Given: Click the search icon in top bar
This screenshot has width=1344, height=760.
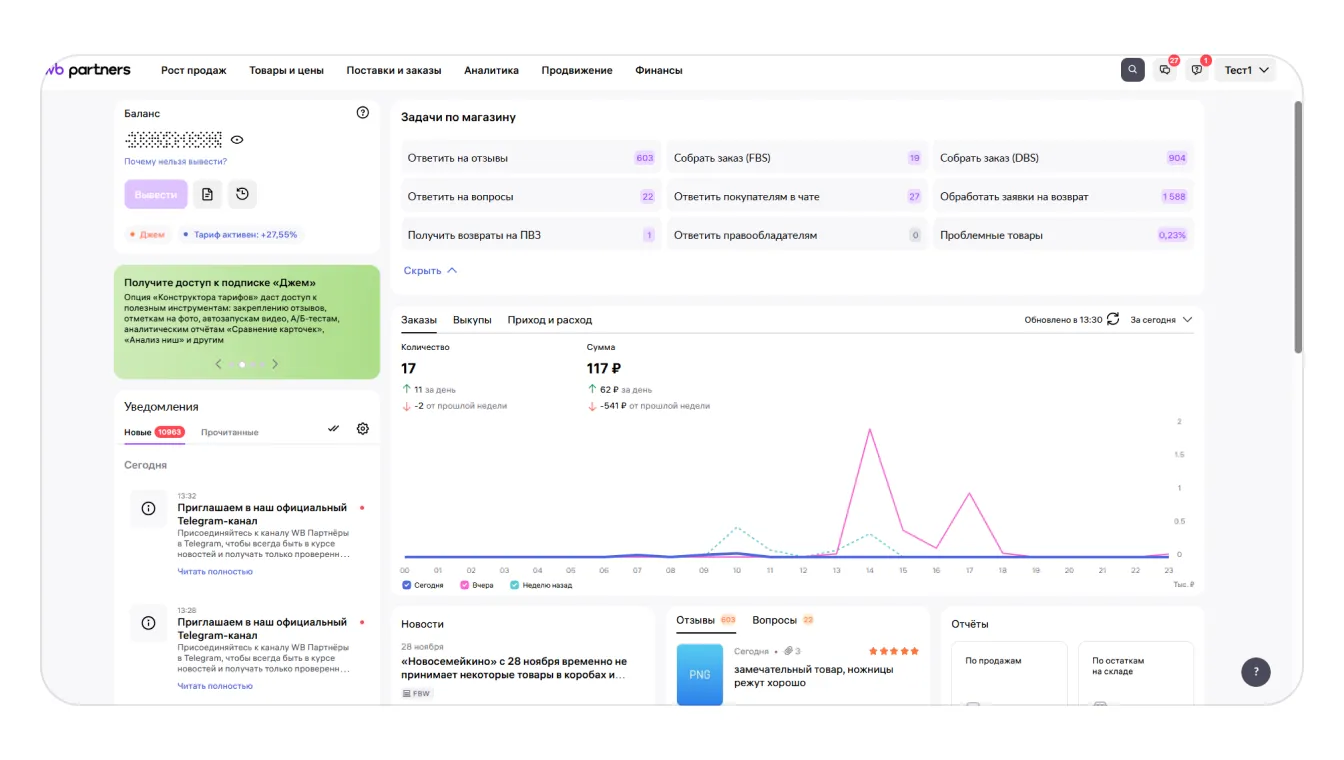Looking at the screenshot, I should click(x=1132, y=70).
